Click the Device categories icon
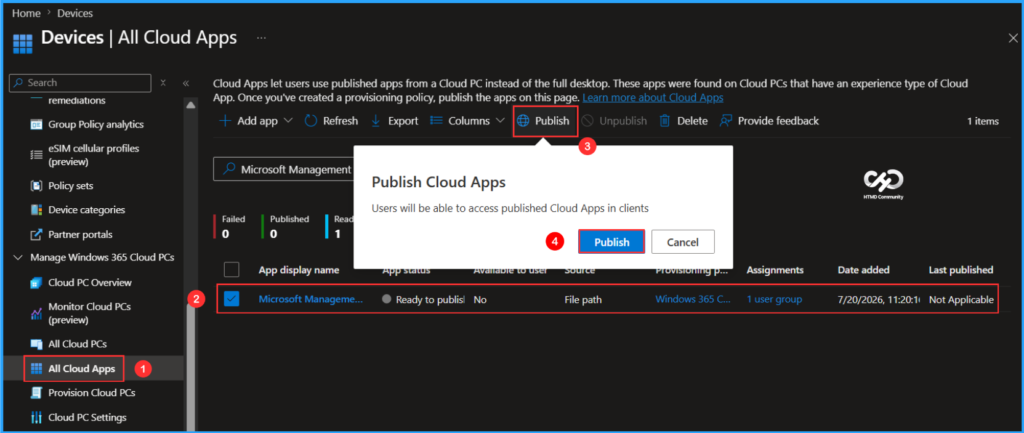 [37, 210]
